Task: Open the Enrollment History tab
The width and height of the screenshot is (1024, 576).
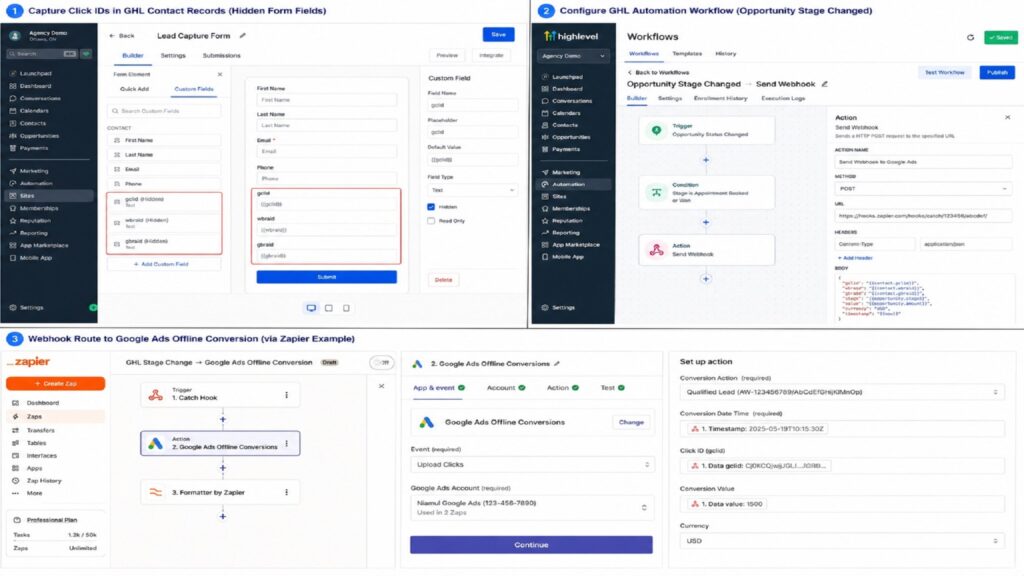Action: [x=720, y=98]
